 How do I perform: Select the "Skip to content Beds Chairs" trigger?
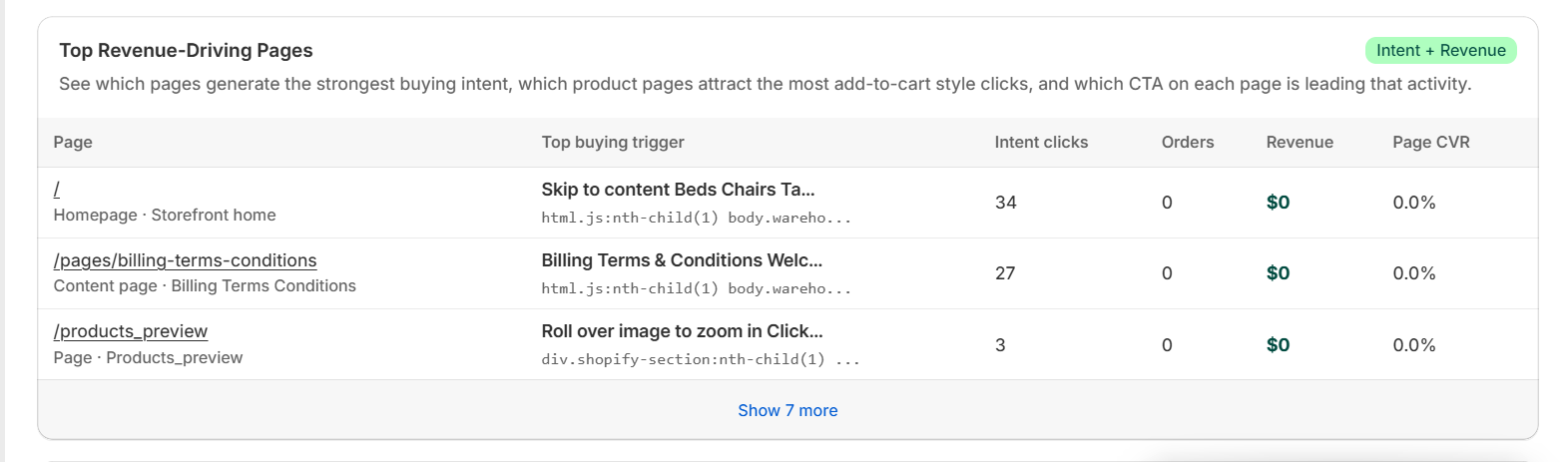point(678,190)
